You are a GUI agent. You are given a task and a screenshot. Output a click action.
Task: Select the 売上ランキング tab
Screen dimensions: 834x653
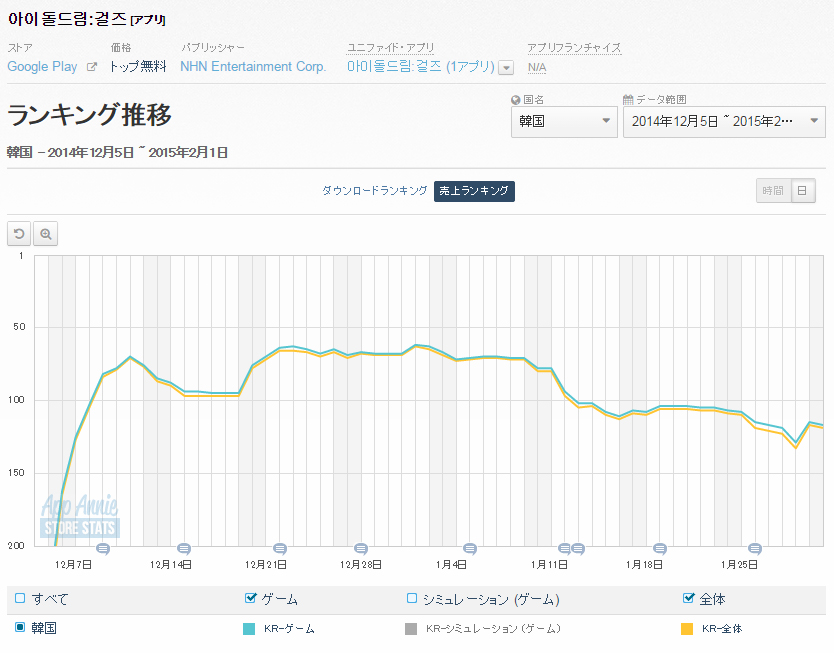(474, 191)
